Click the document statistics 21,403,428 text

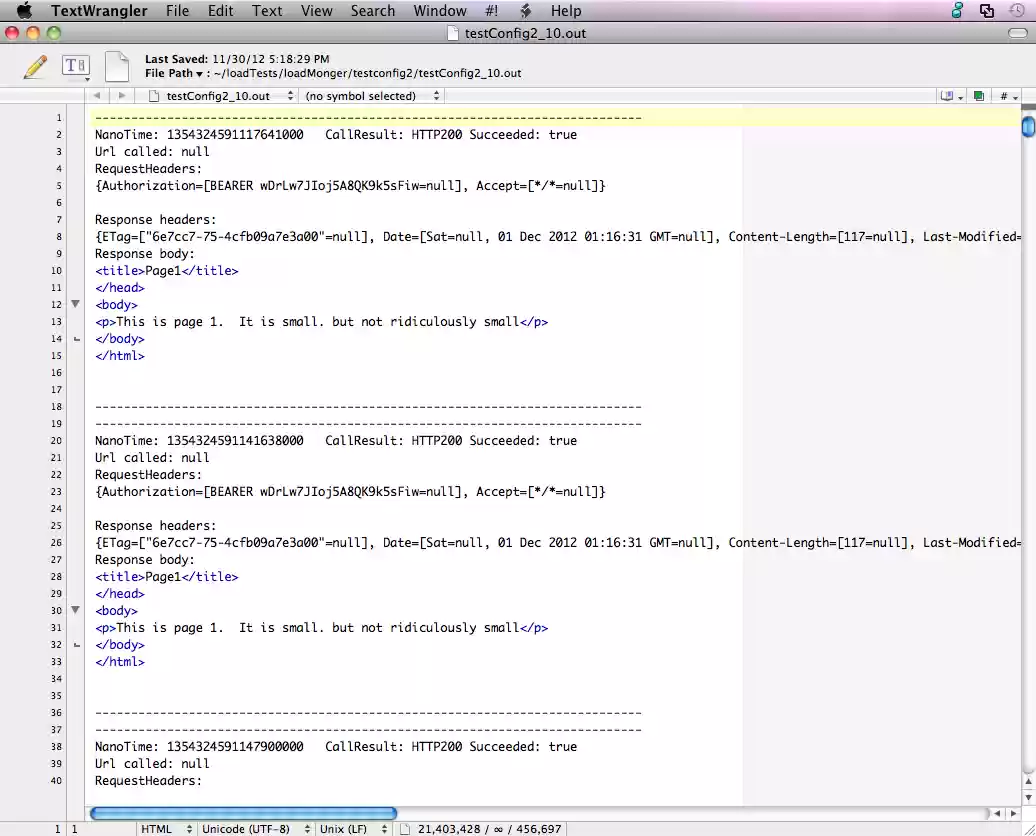tap(490, 829)
